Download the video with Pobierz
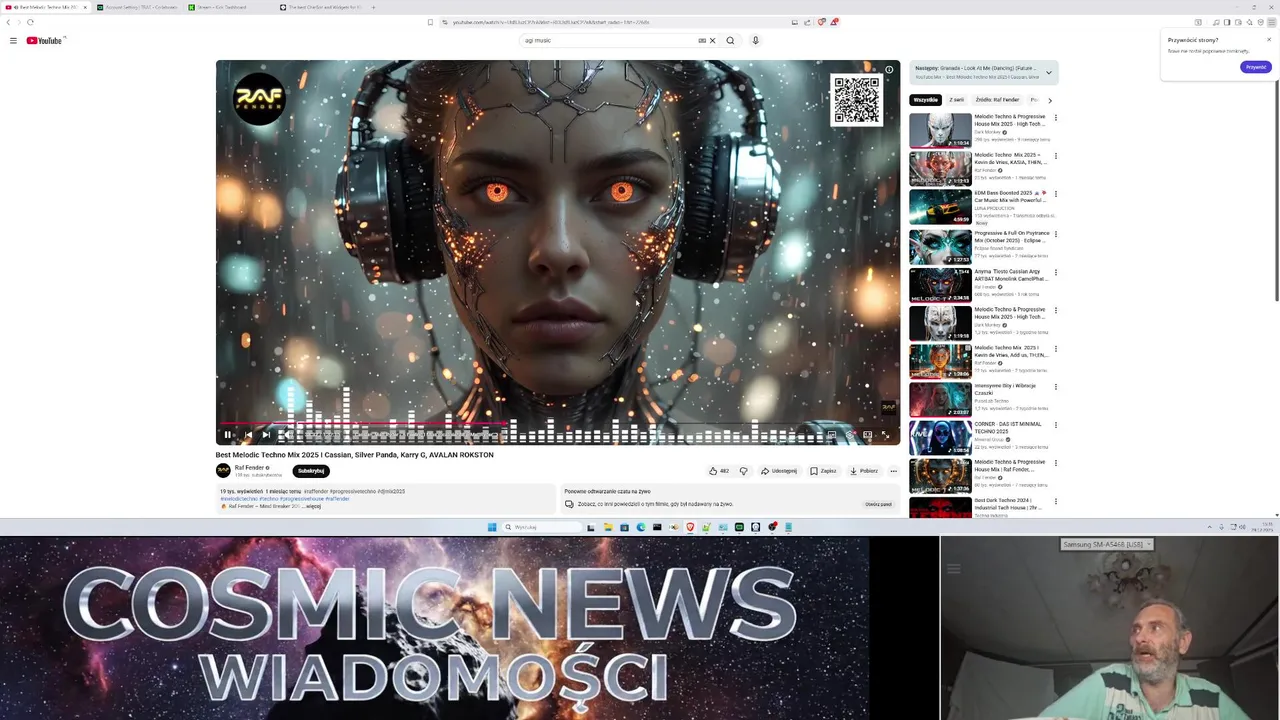Image resolution: width=1280 pixels, height=720 pixels. 864,471
